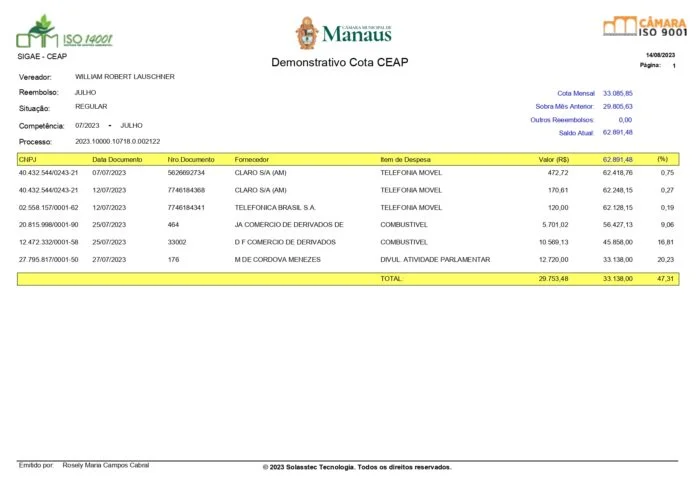Select the Demonstrativo Cota CEAP title
The width and height of the screenshot is (696, 492).
tap(340, 63)
